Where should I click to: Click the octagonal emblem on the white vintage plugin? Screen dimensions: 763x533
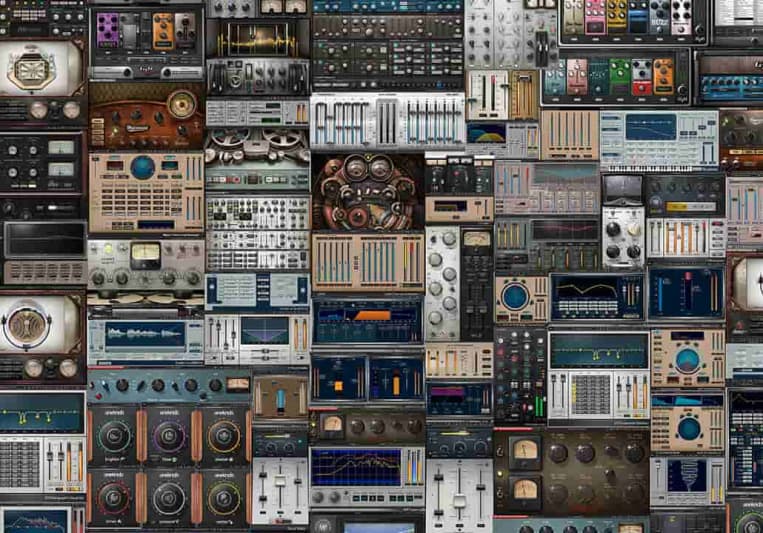[31, 71]
